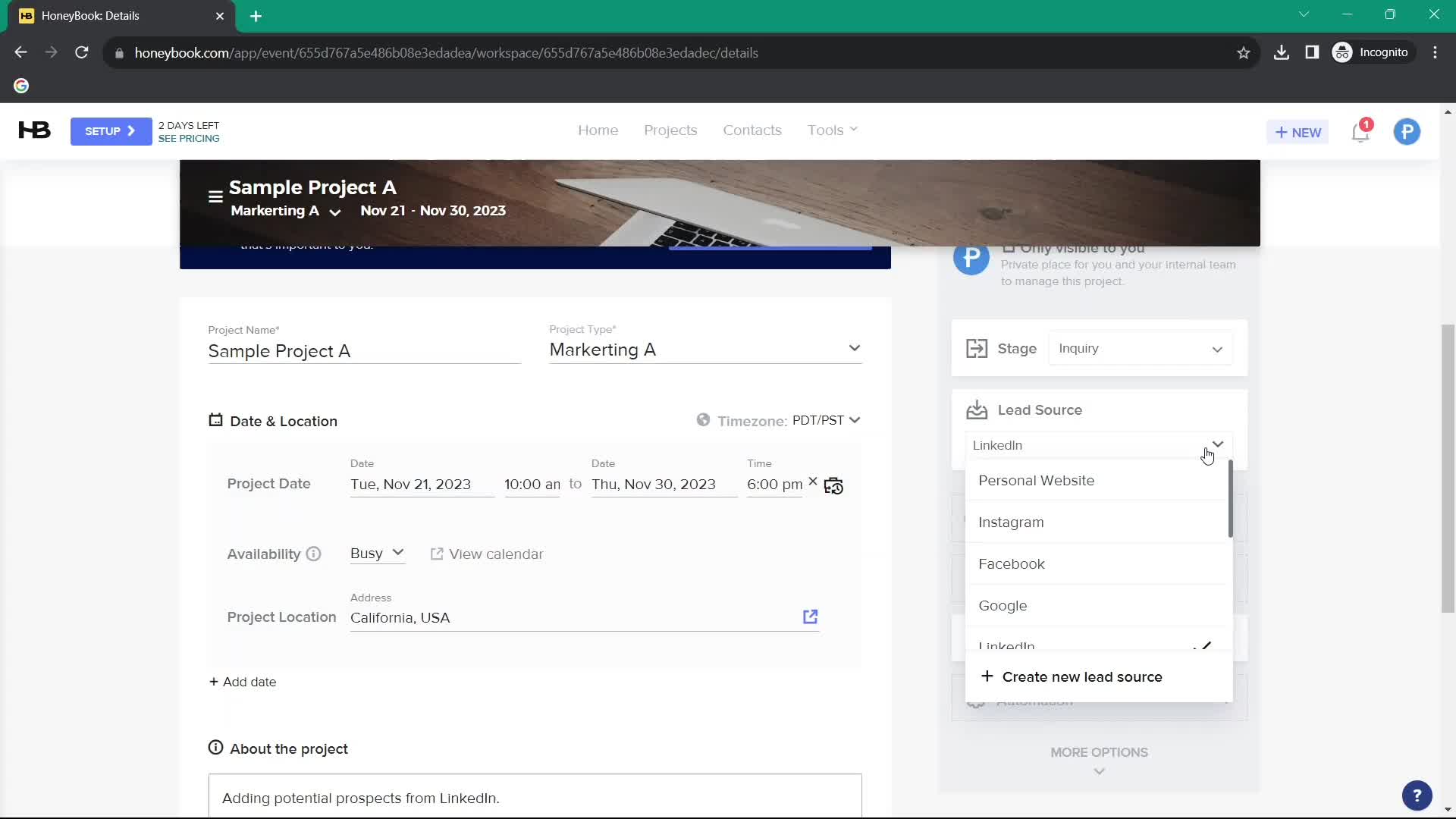This screenshot has height=819, width=1456.
Task: Go back in browser history
Action: pos(20,53)
